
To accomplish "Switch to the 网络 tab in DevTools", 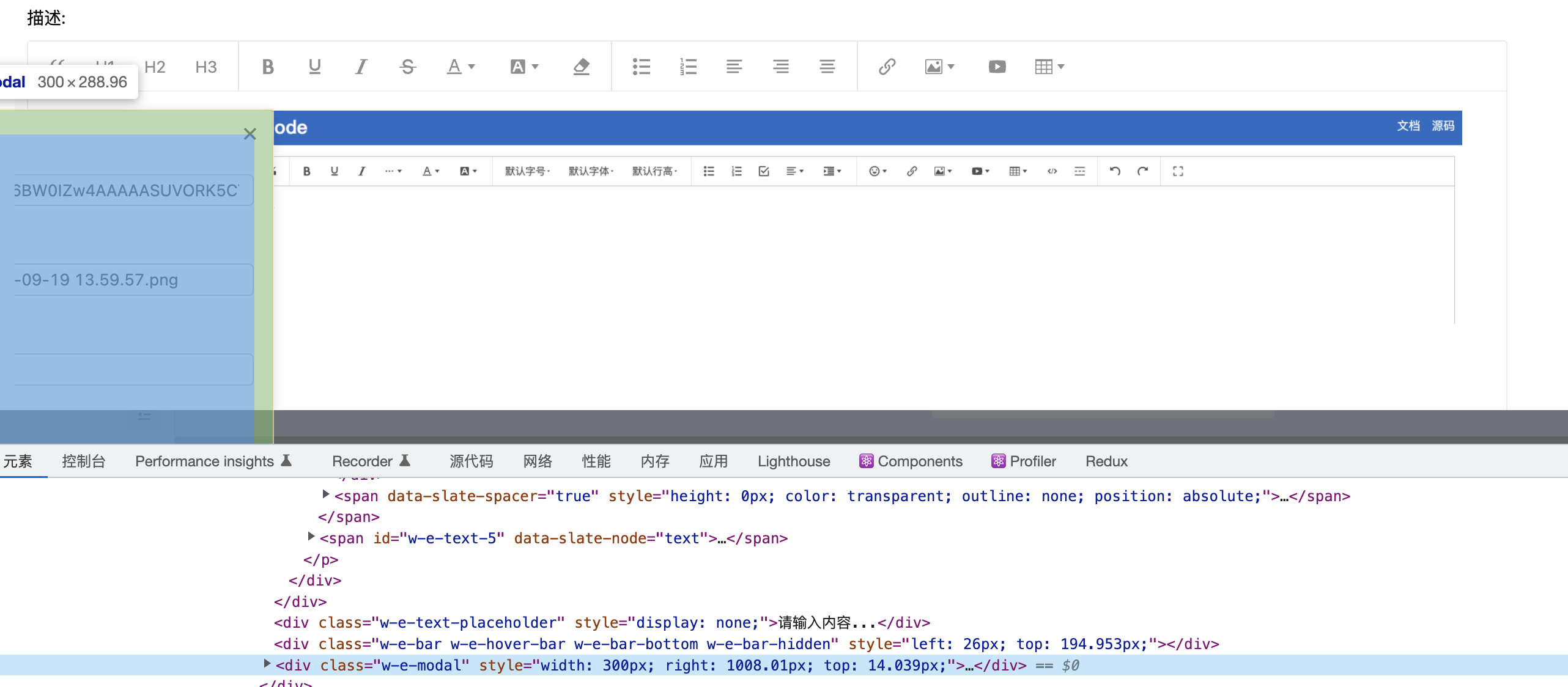I will point(538,461).
